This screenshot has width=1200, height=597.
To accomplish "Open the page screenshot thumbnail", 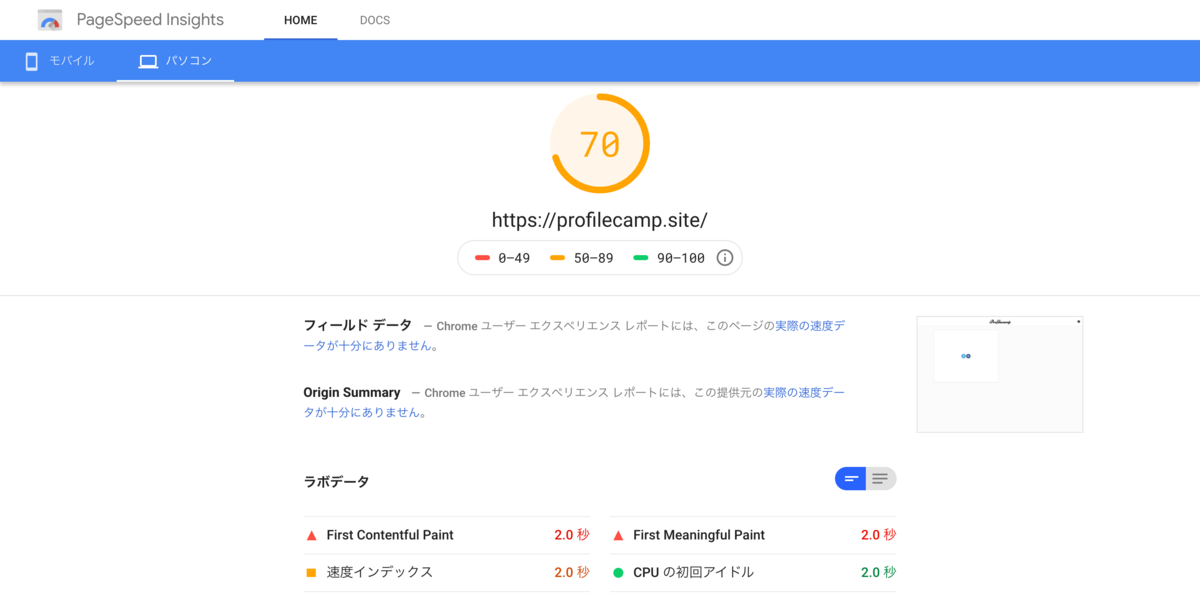I will tap(1000, 374).
